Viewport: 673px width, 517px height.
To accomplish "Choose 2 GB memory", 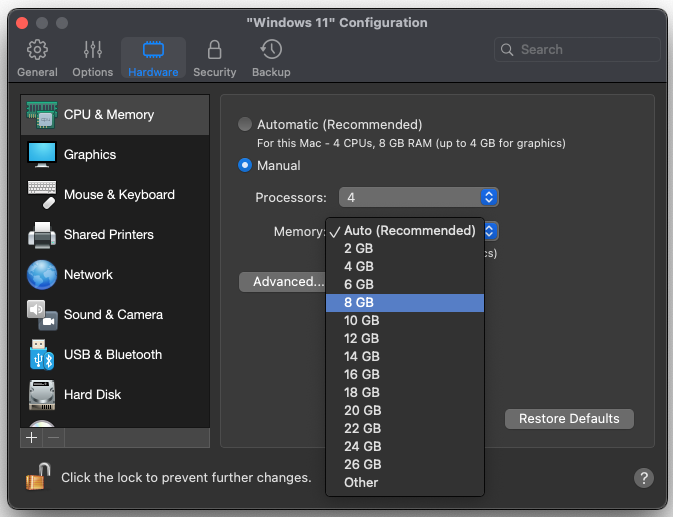I will tap(405, 248).
